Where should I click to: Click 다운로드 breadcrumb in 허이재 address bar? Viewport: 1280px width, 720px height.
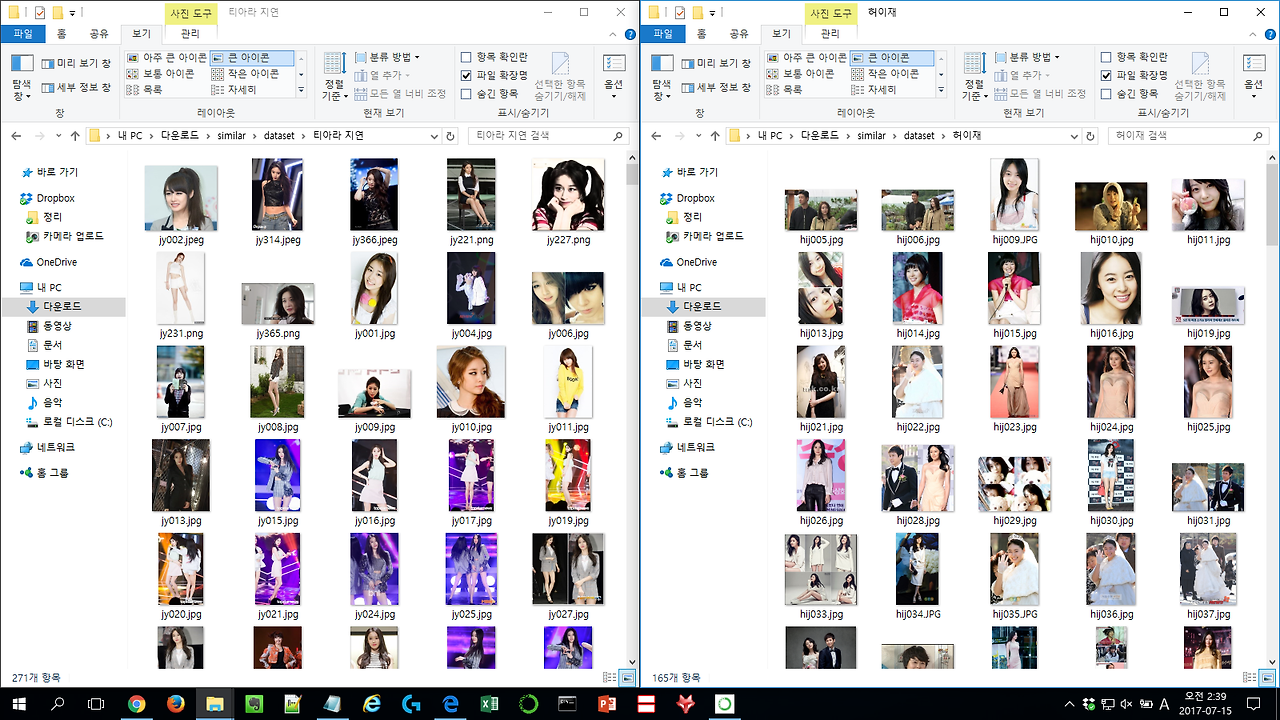818,136
